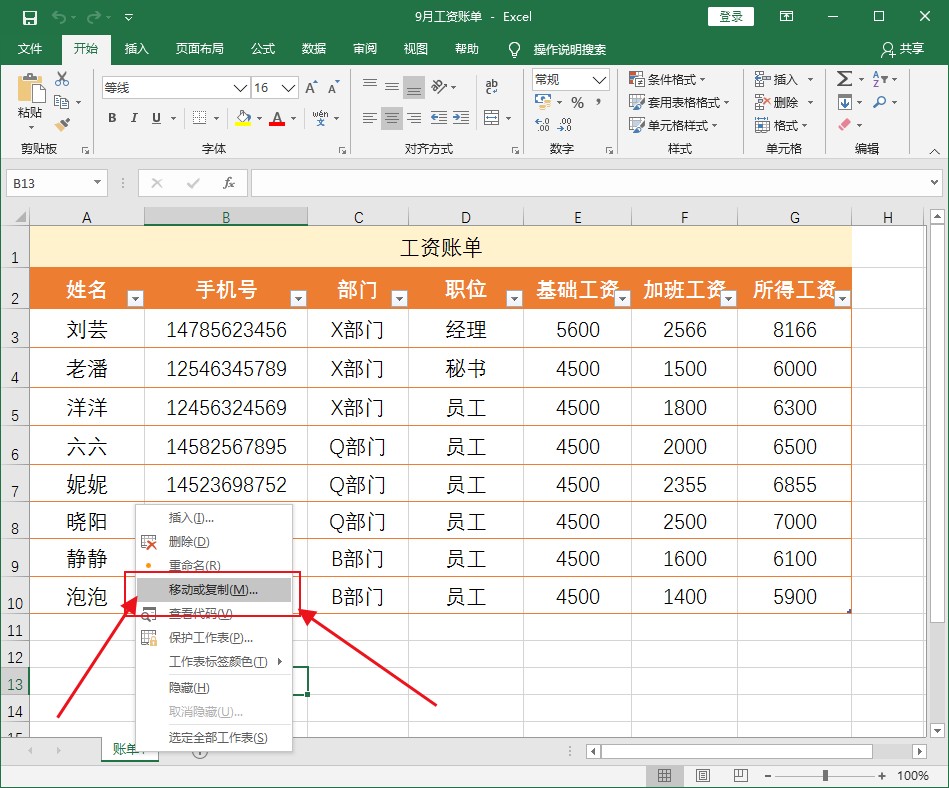Toggle italic formatting
The width and height of the screenshot is (949, 788).
[x=133, y=118]
